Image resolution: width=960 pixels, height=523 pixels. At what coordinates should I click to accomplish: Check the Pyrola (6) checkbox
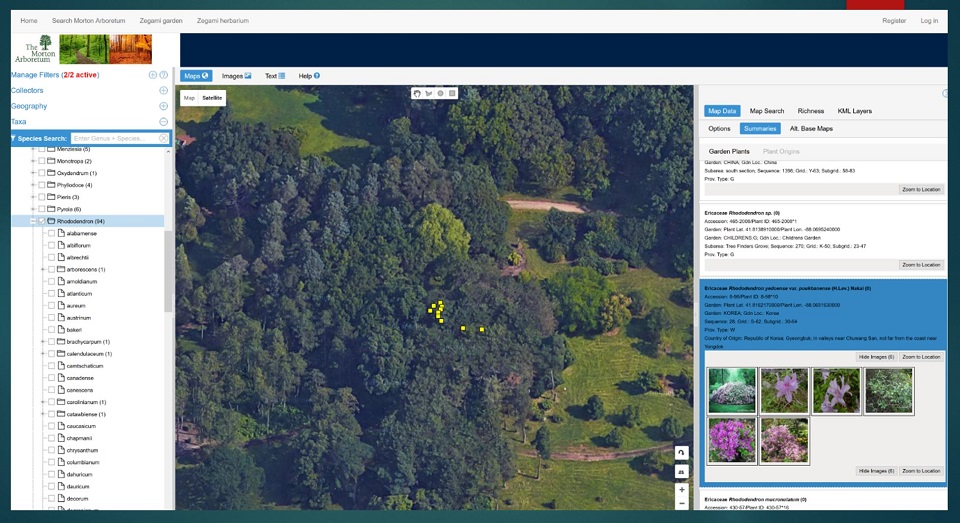point(42,209)
